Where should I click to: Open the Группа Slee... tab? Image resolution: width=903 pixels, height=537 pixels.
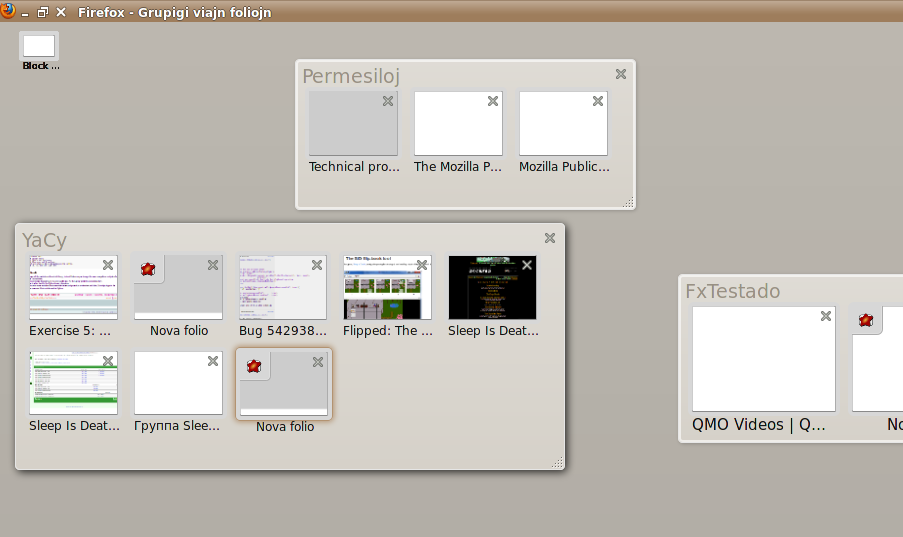(178, 382)
